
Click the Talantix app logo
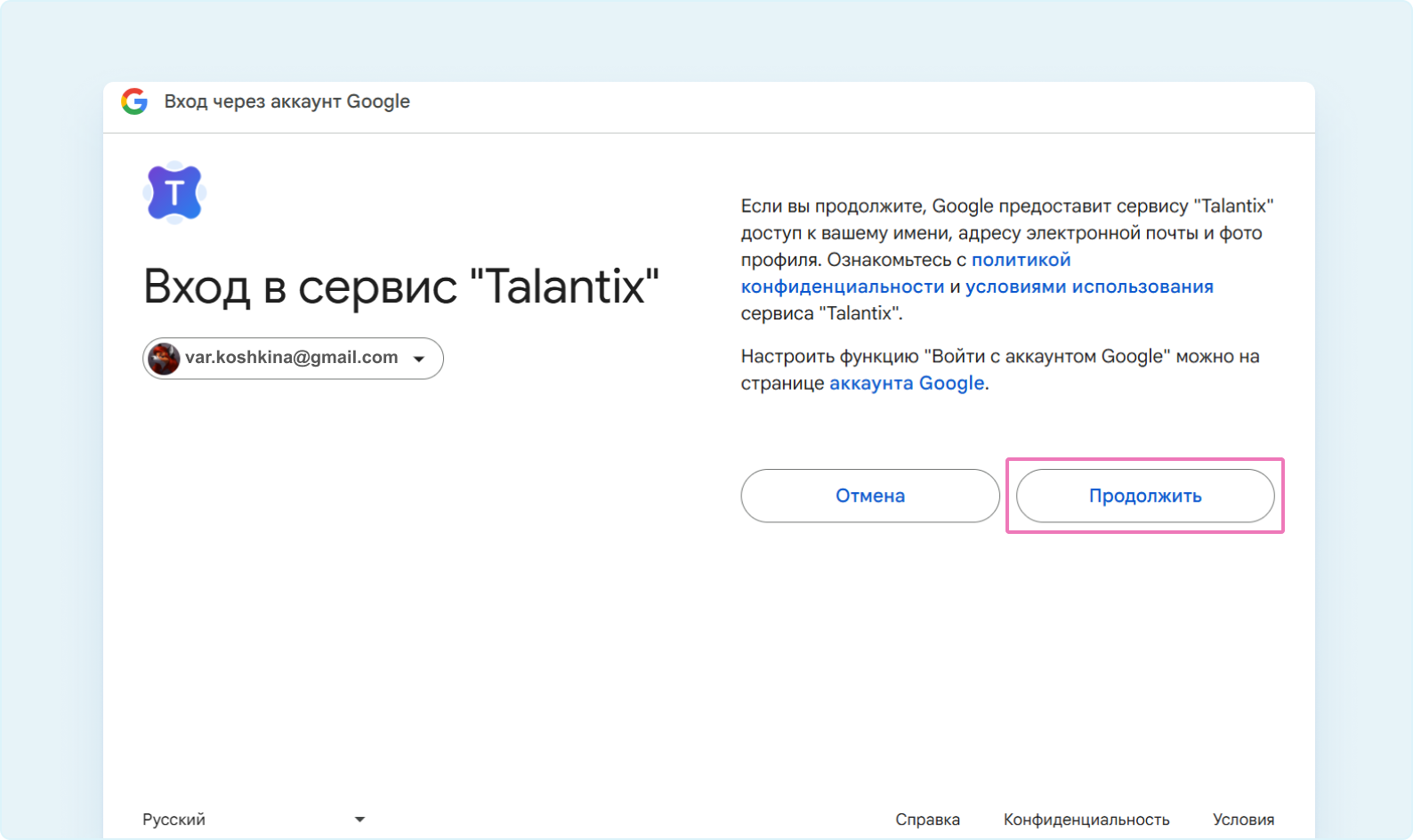point(174,192)
